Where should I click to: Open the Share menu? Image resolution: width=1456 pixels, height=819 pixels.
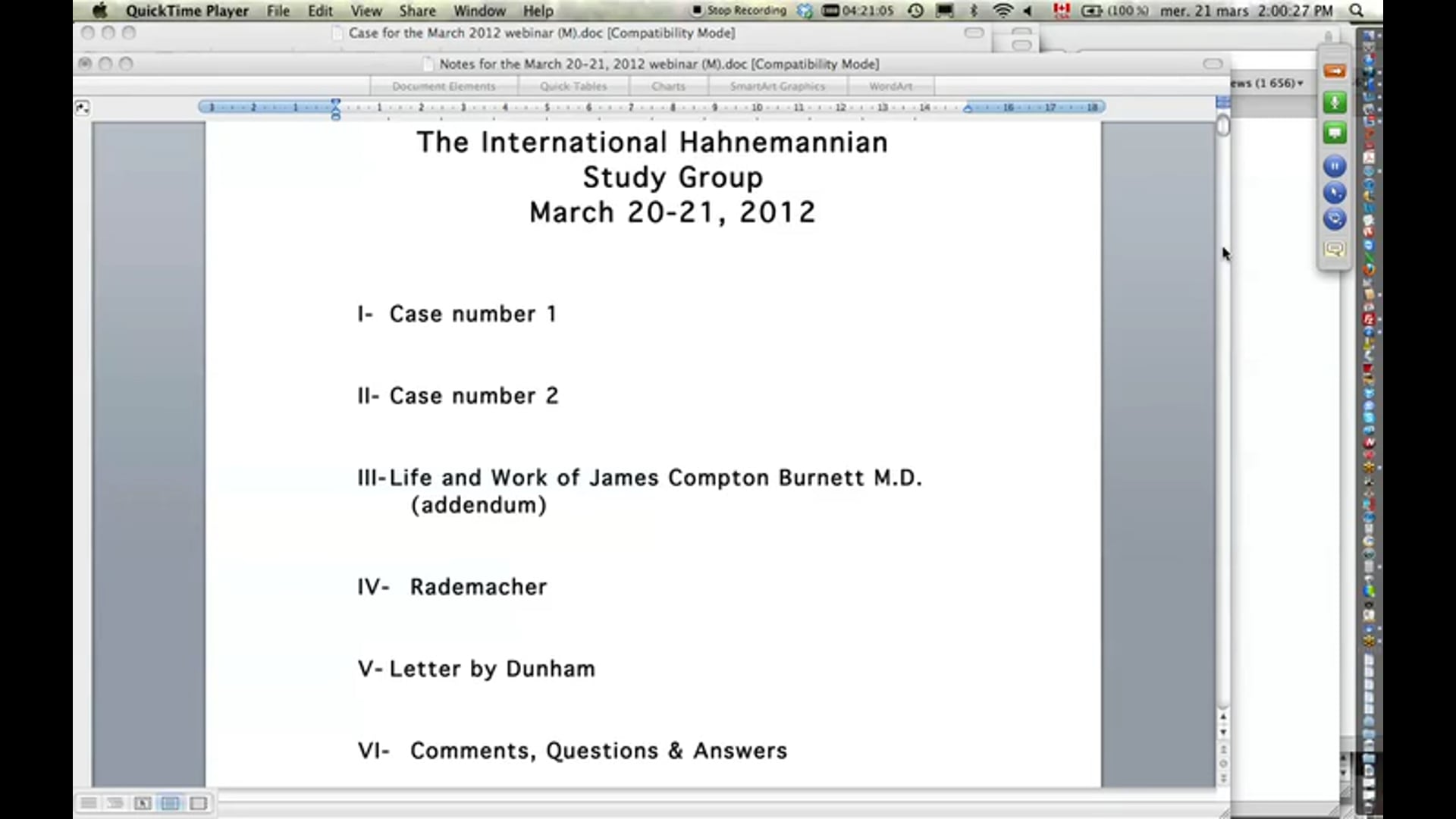417,11
